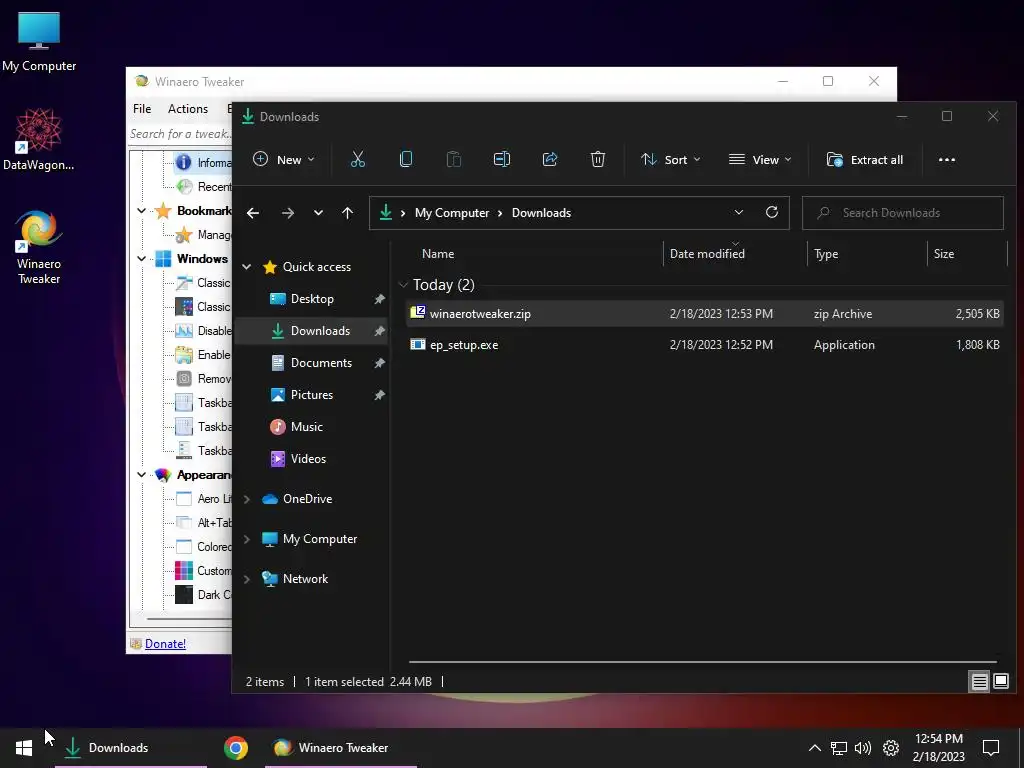Expand the OneDrive node
The height and width of the screenshot is (768, 1024).
(247, 499)
